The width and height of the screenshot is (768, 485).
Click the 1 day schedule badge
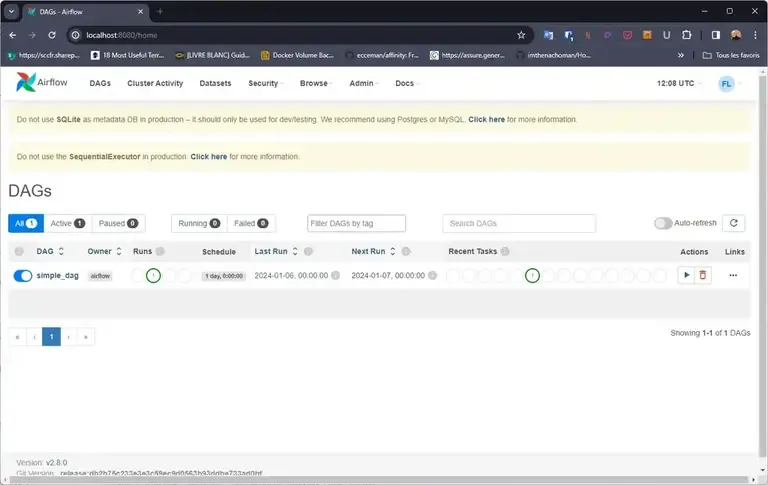pyautogui.click(x=224, y=276)
